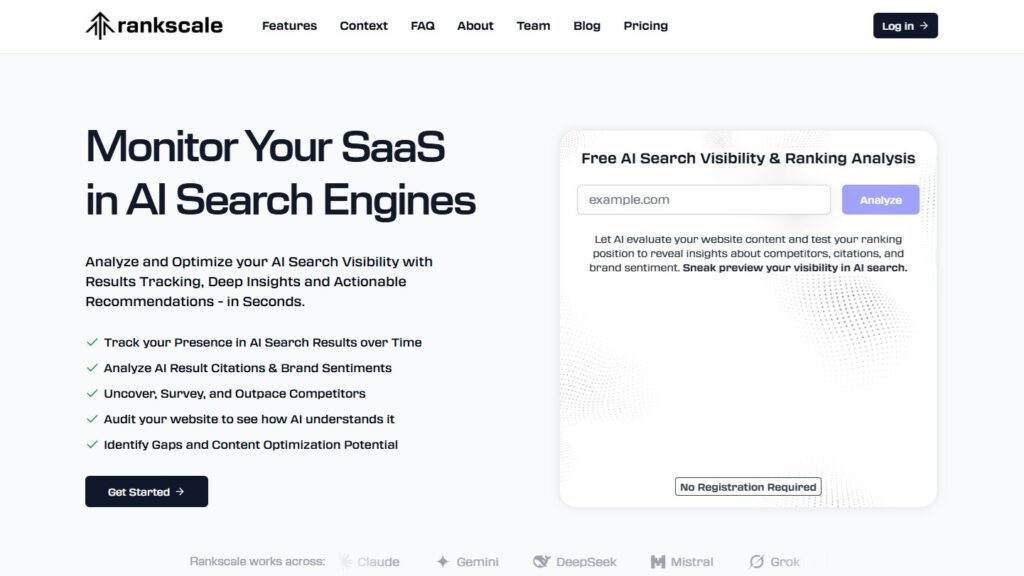Visit the Team page
Viewport: 1024px width, 576px height.
pos(533,26)
